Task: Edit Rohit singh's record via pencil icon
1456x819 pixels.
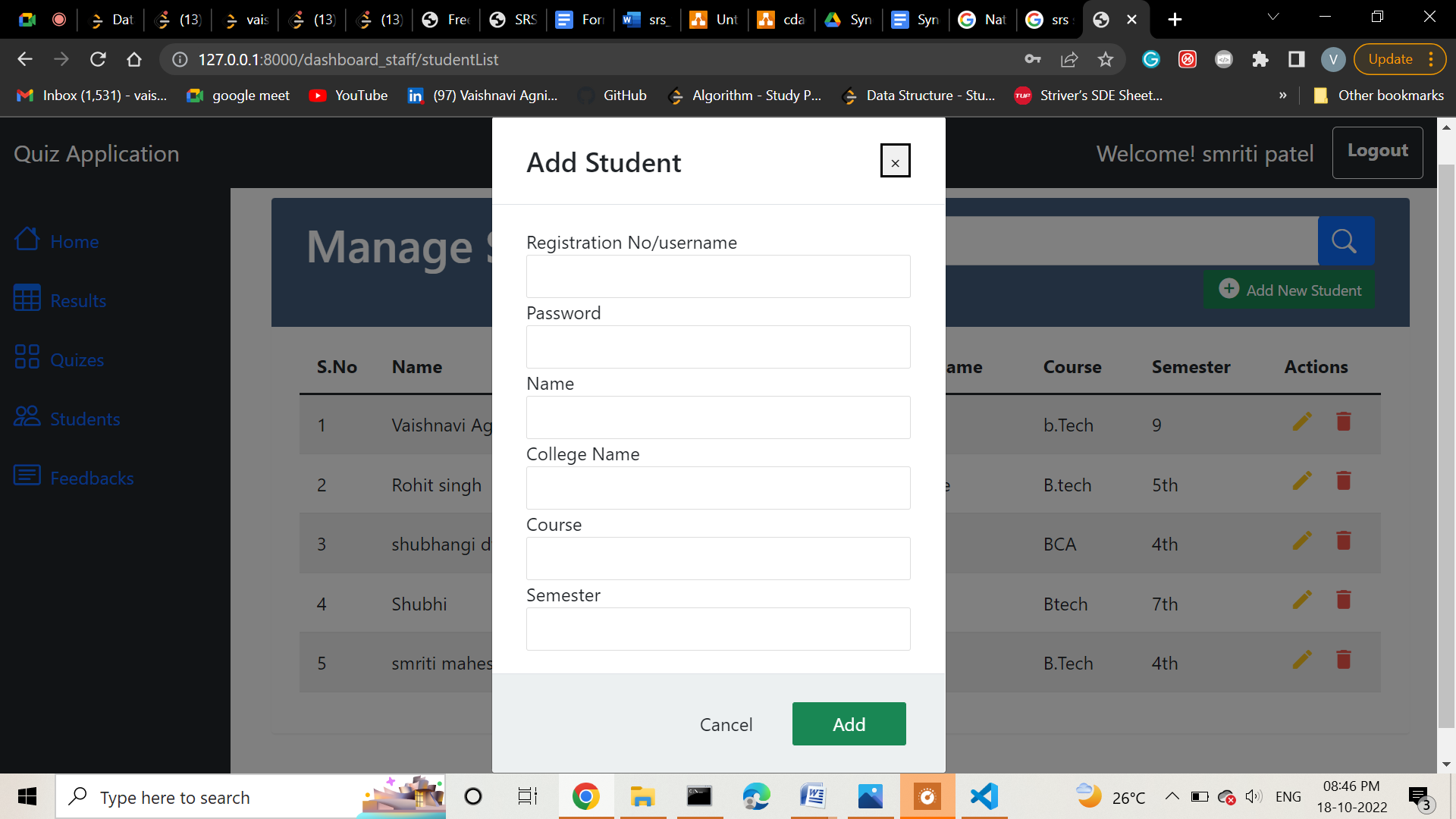Action: [x=1302, y=481]
